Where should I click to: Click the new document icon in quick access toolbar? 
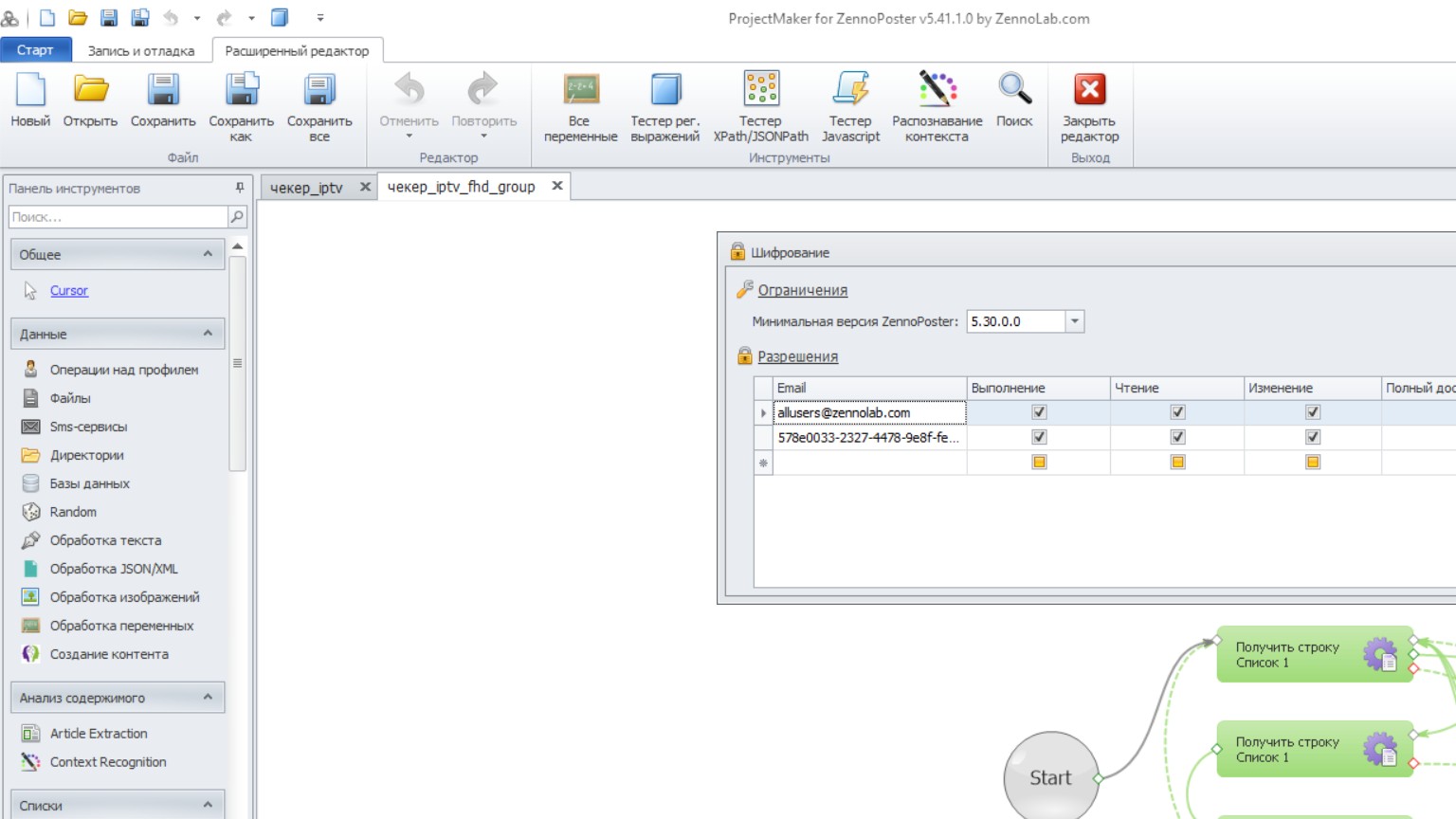47,18
